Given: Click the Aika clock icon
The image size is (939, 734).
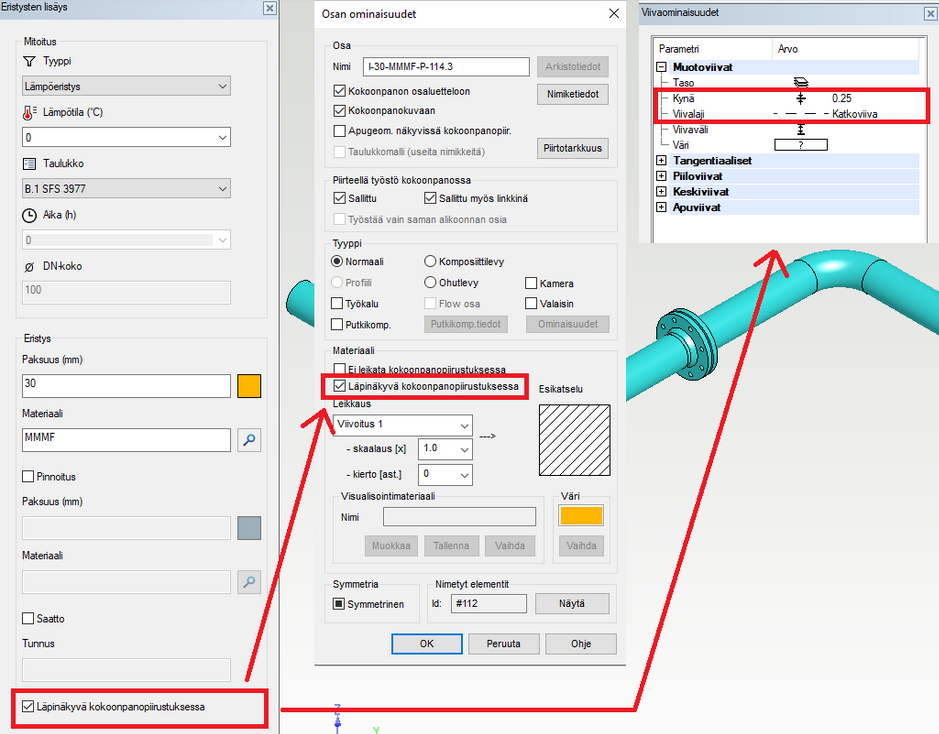Looking at the screenshot, I should coord(29,215).
